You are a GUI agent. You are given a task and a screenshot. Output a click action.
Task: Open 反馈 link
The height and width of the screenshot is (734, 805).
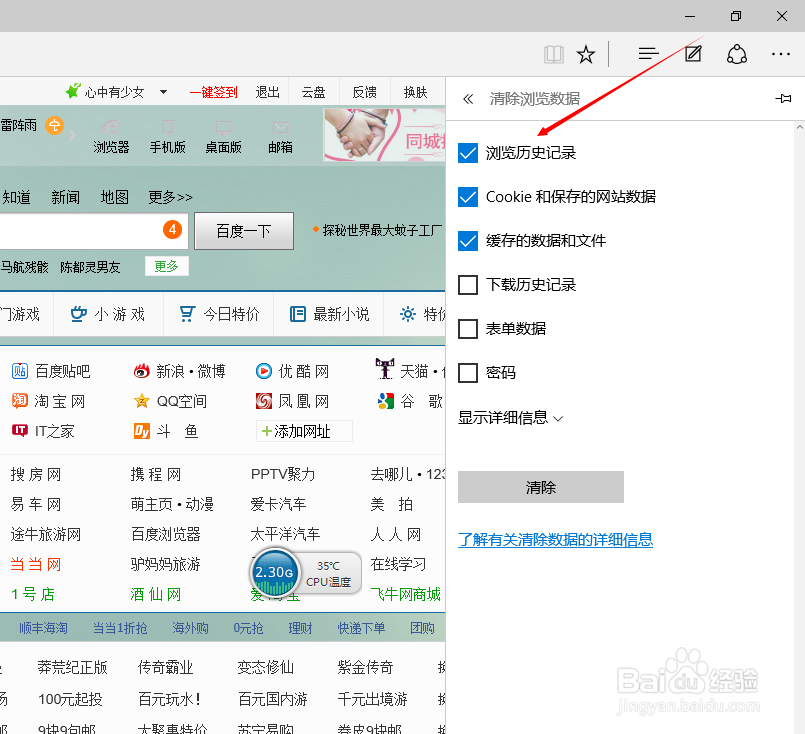click(x=365, y=92)
